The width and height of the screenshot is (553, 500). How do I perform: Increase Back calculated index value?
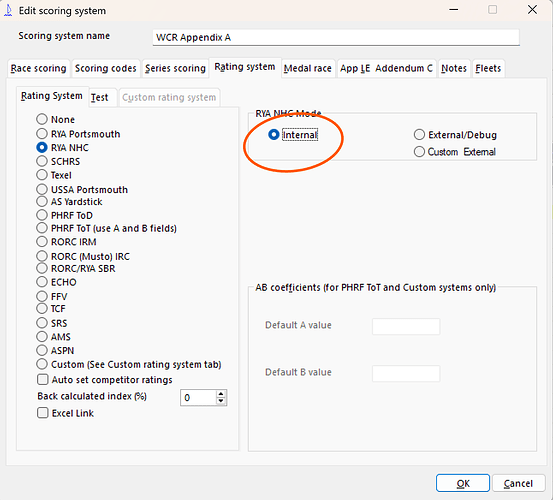221,394
